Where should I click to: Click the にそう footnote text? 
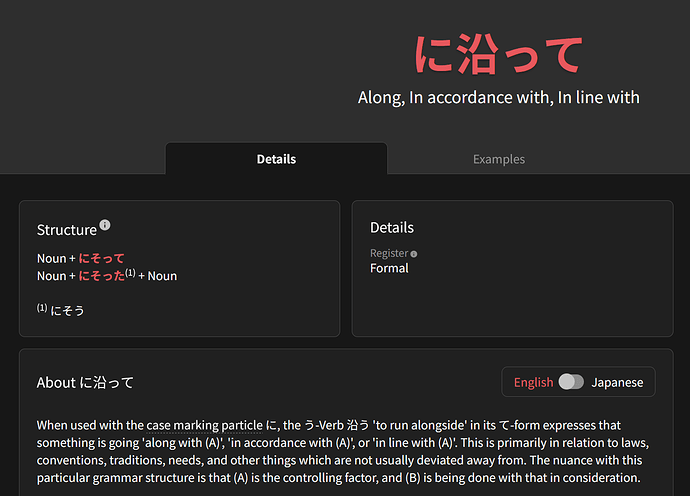click(67, 310)
